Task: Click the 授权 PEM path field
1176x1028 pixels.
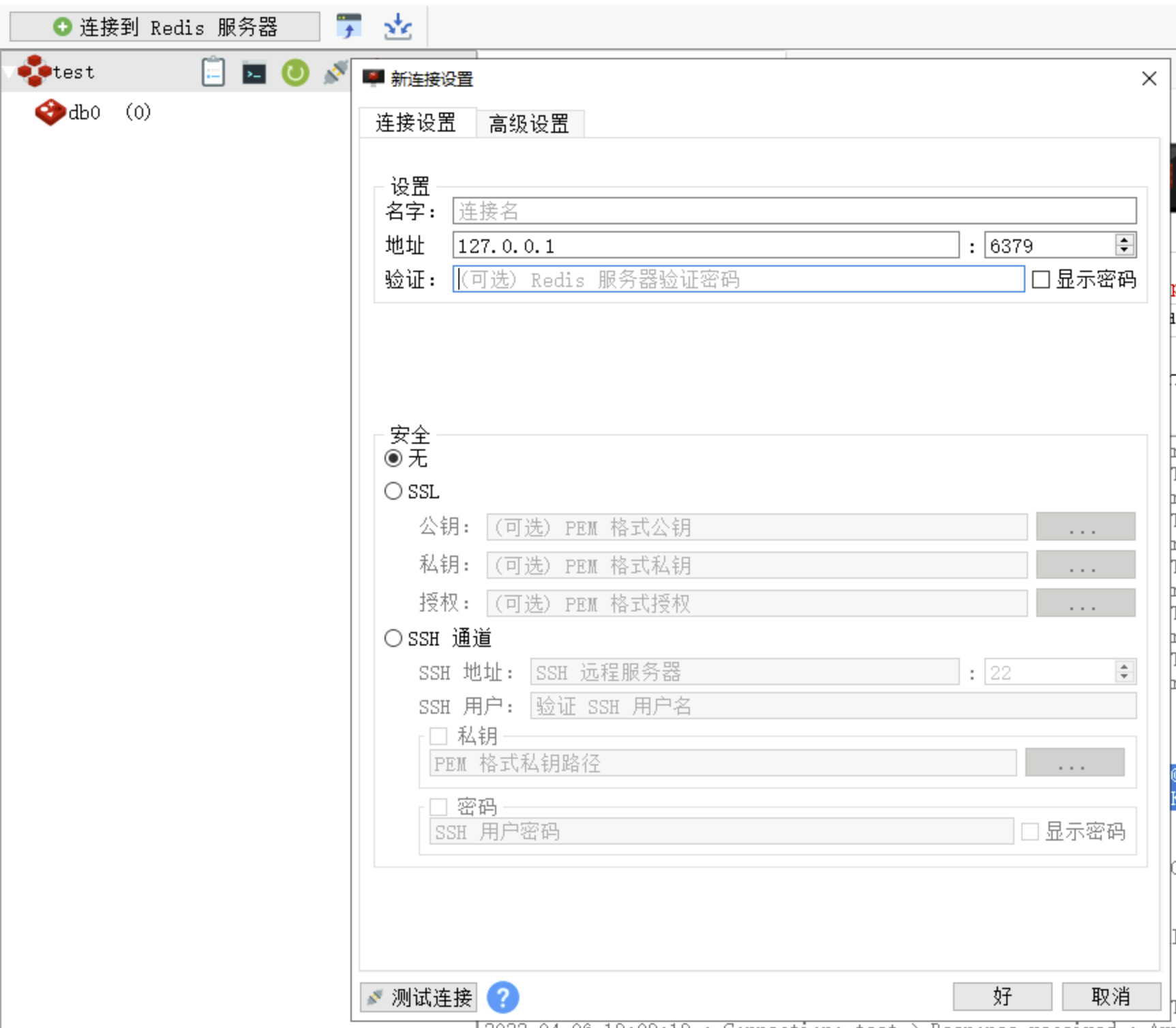Action: coord(757,603)
